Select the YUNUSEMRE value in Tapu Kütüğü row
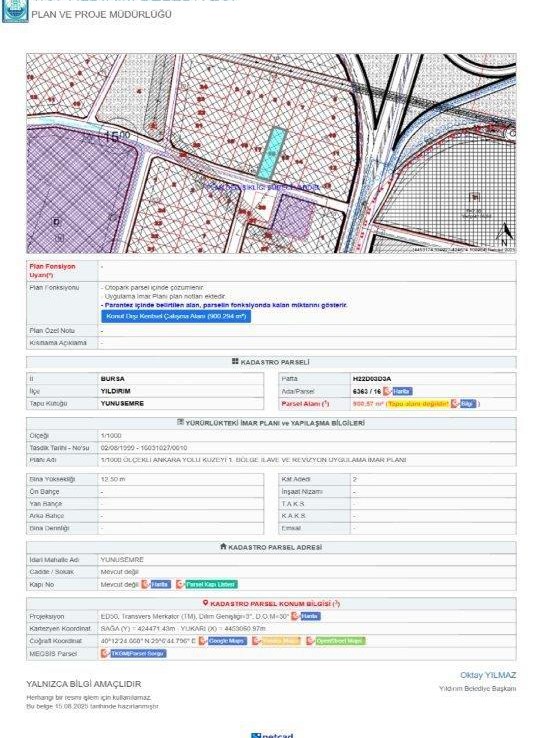The image size is (543, 738). [x=122, y=403]
